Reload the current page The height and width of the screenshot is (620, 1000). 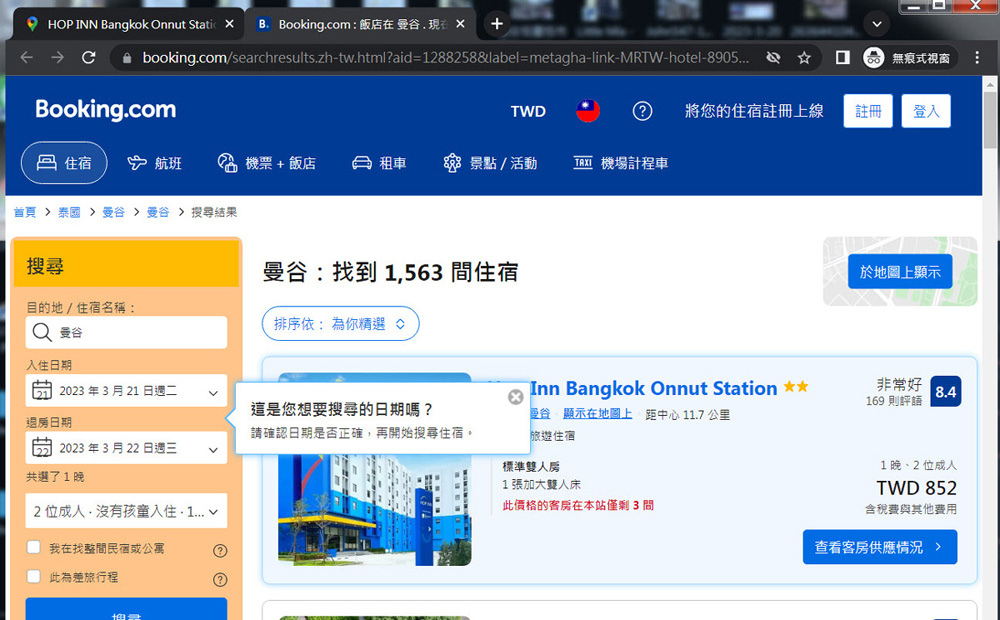89,57
